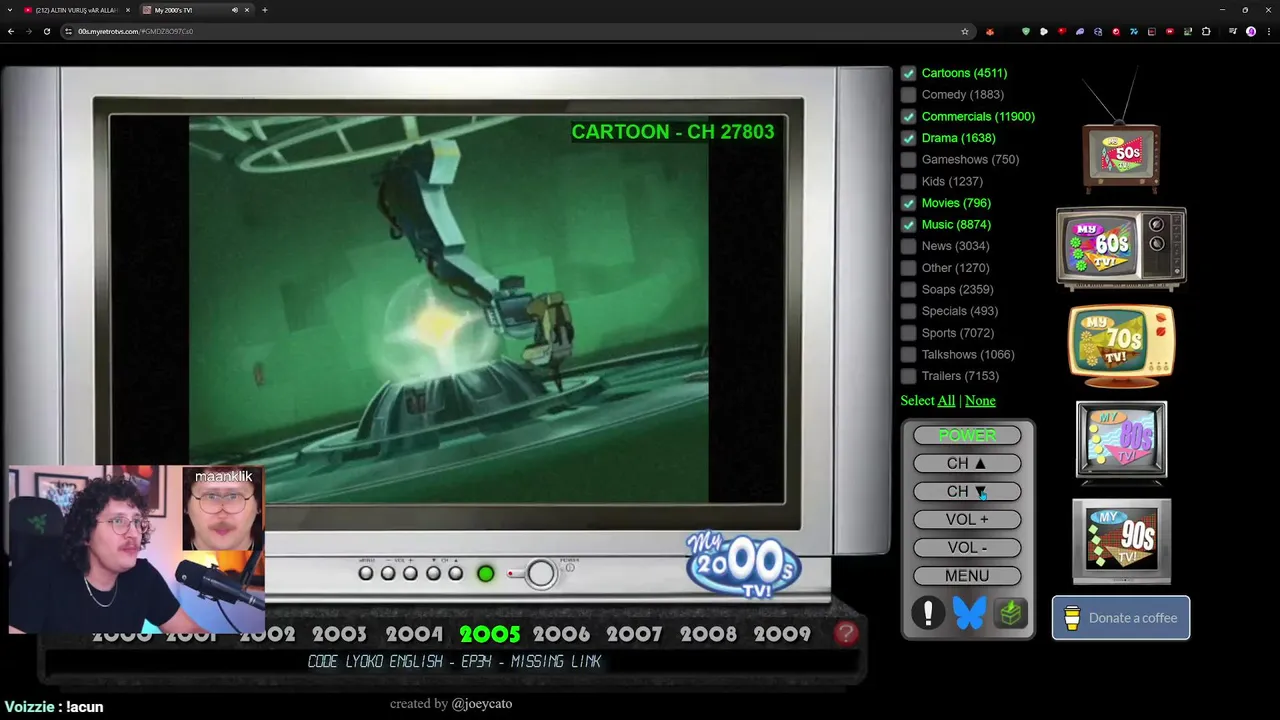
Task: Click the green box icon on remote
Action: click(x=1010, y=613)
